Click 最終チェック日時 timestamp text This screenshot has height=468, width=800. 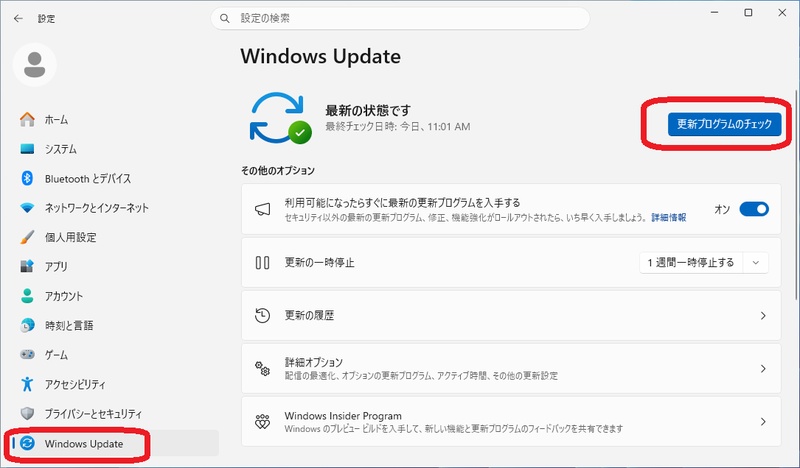point(398,127)
